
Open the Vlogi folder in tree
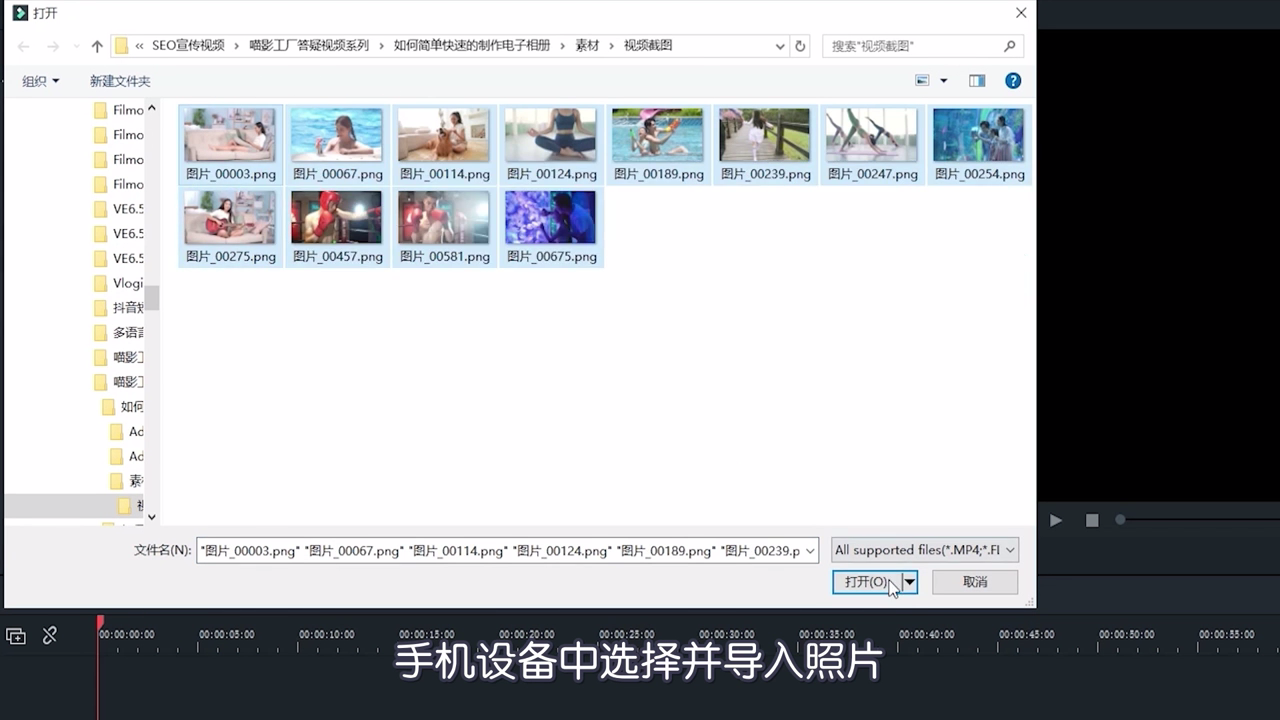coord(118,283)
